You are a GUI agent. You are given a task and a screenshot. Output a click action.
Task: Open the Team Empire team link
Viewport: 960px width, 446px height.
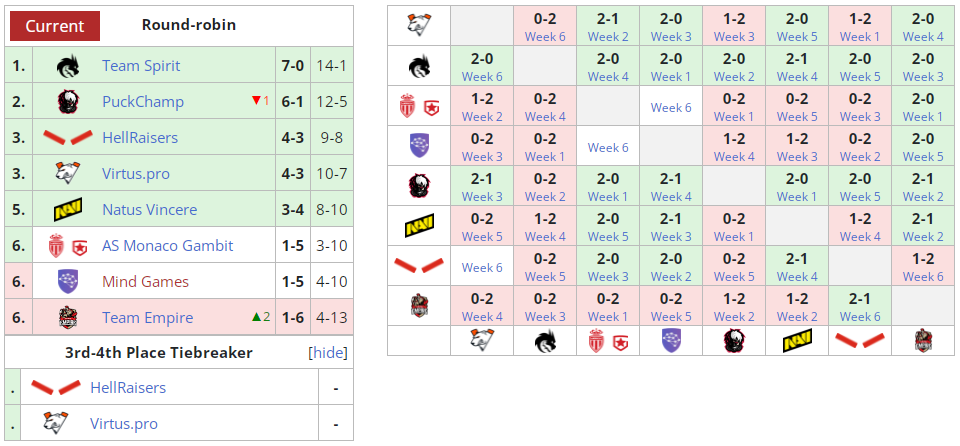pyautogui.click(x=147, y=318)
